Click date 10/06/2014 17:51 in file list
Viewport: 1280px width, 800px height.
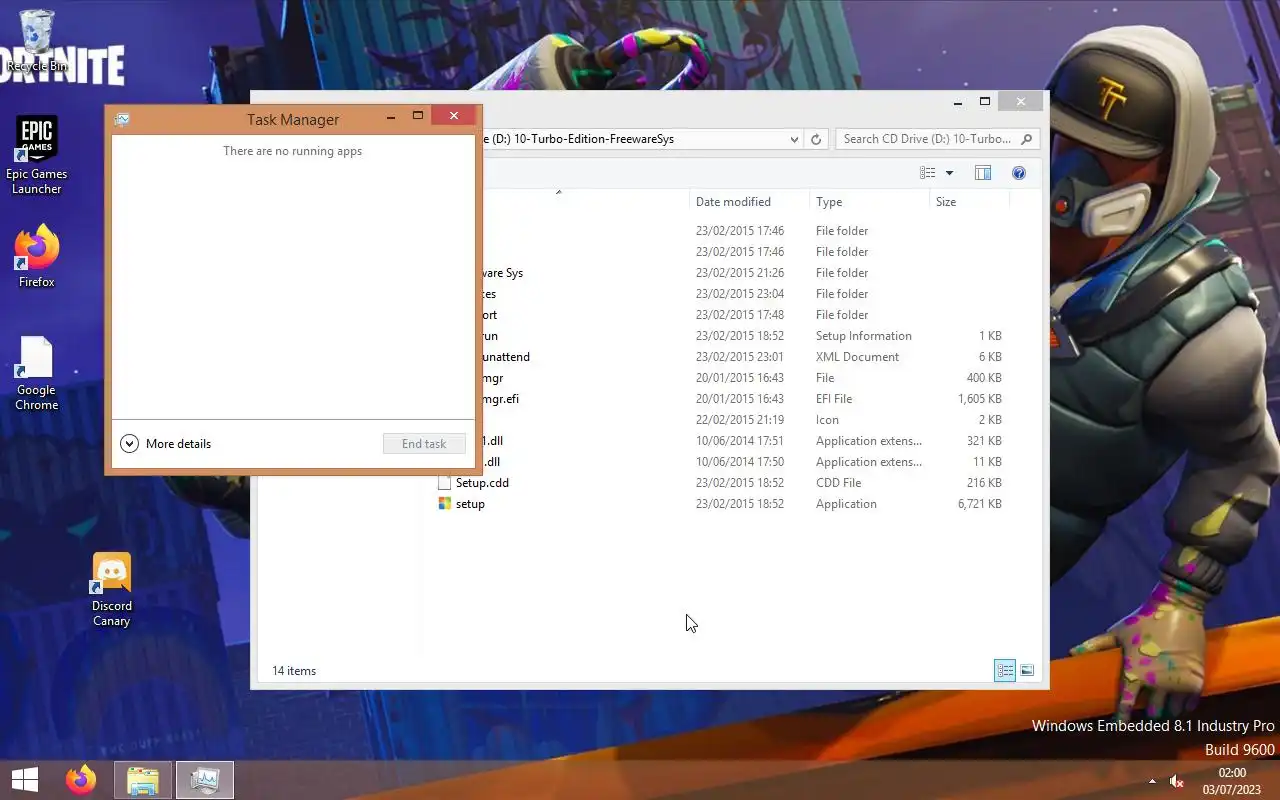(740, 441)
